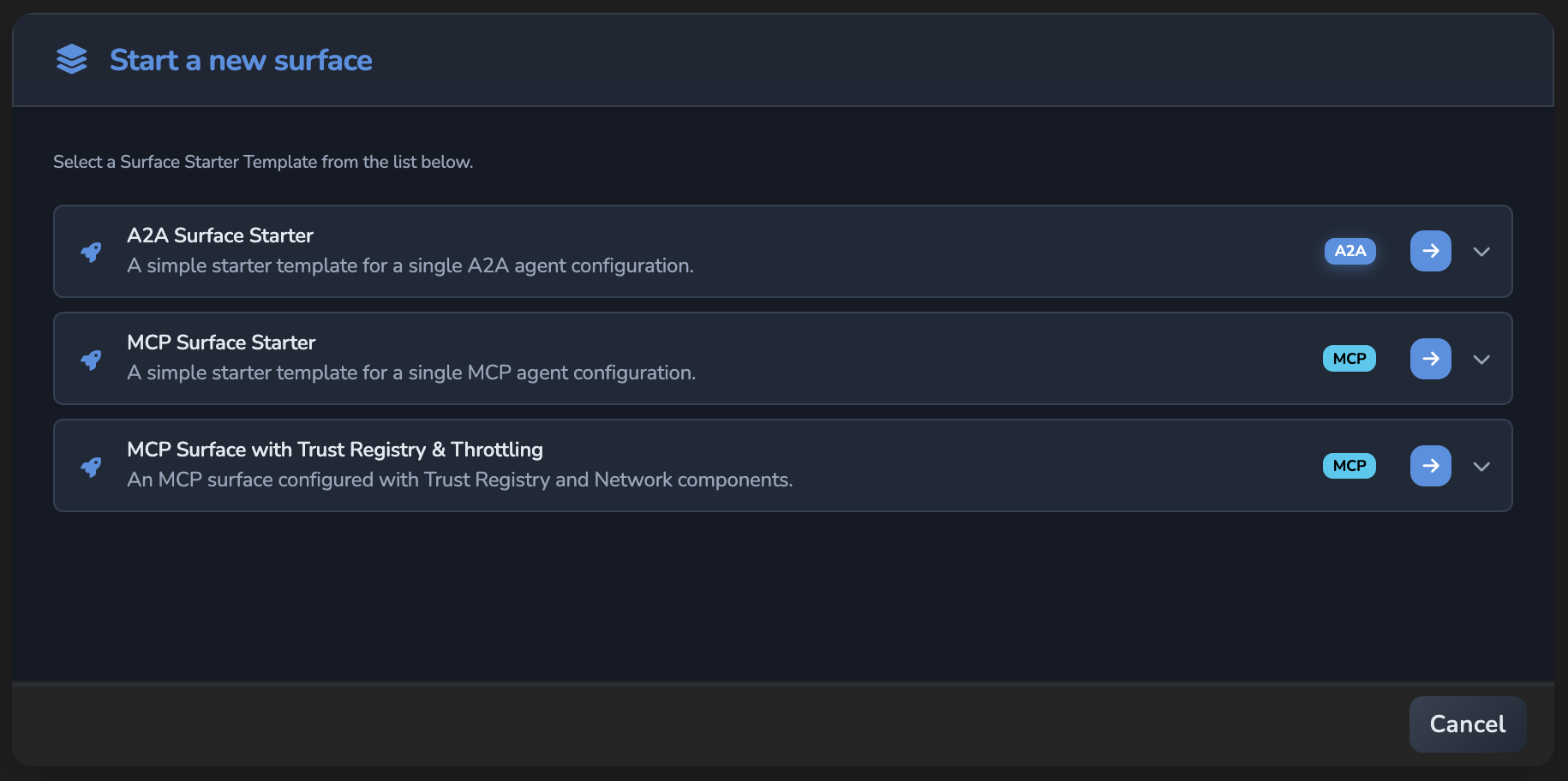Select Trust Registry & Throttling arrow button
The width and height of the screenshot is (1568, 781).
click(x=1431, y=466)
